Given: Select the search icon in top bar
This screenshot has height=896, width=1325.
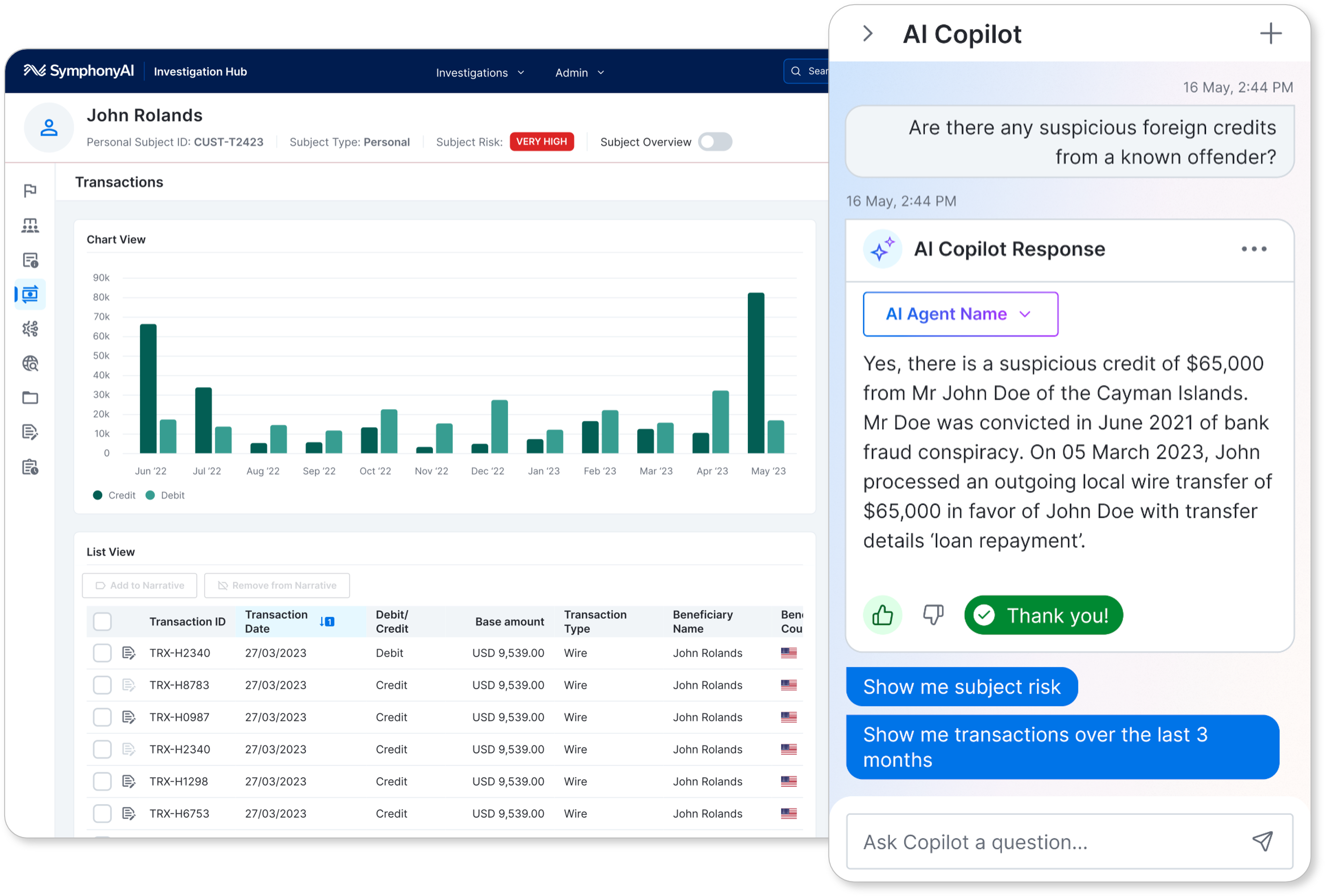Looking at the screenshot, I should pos(797,71).
